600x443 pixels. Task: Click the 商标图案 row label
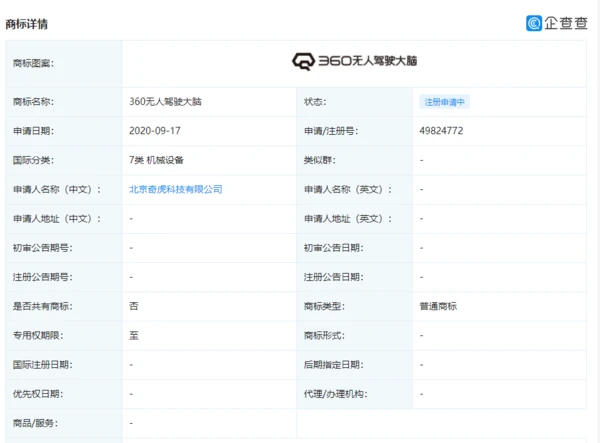(34, 63)
